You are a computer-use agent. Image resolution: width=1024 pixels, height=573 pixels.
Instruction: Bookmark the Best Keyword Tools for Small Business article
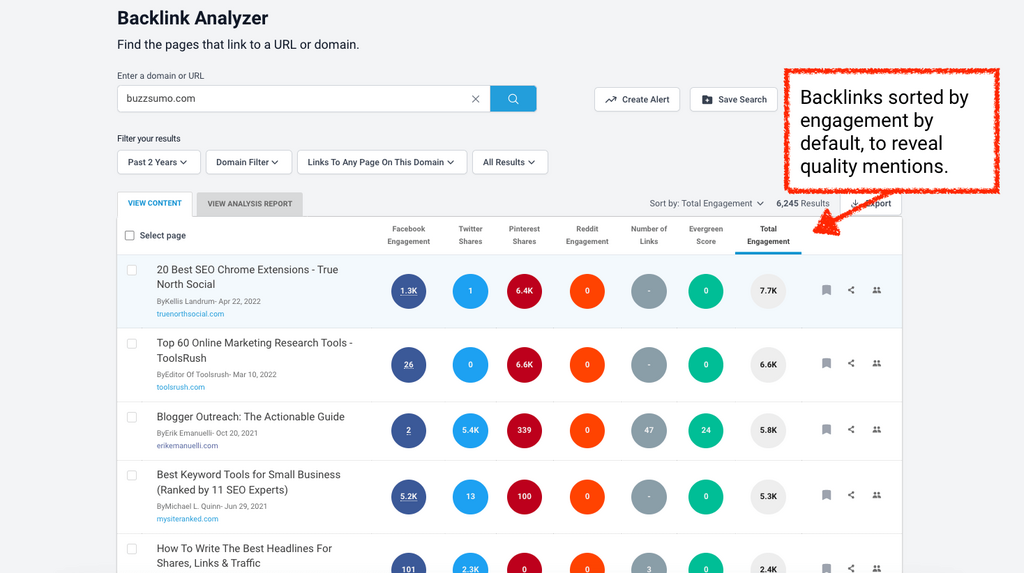(x=826, y=495)
